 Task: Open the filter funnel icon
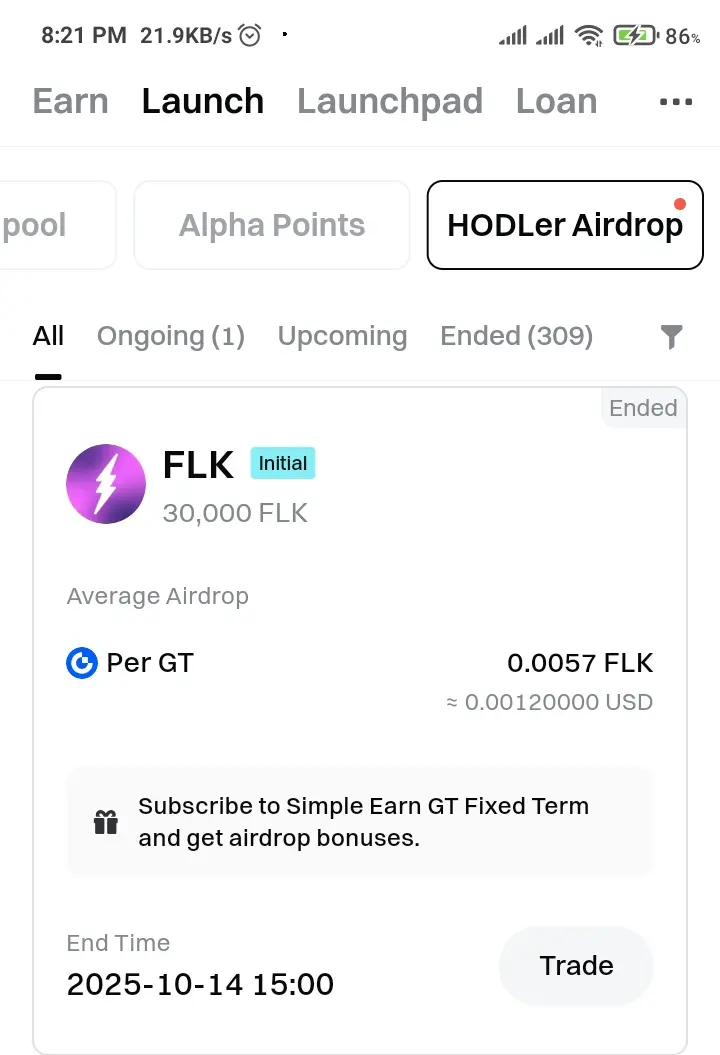pos(672,337)
